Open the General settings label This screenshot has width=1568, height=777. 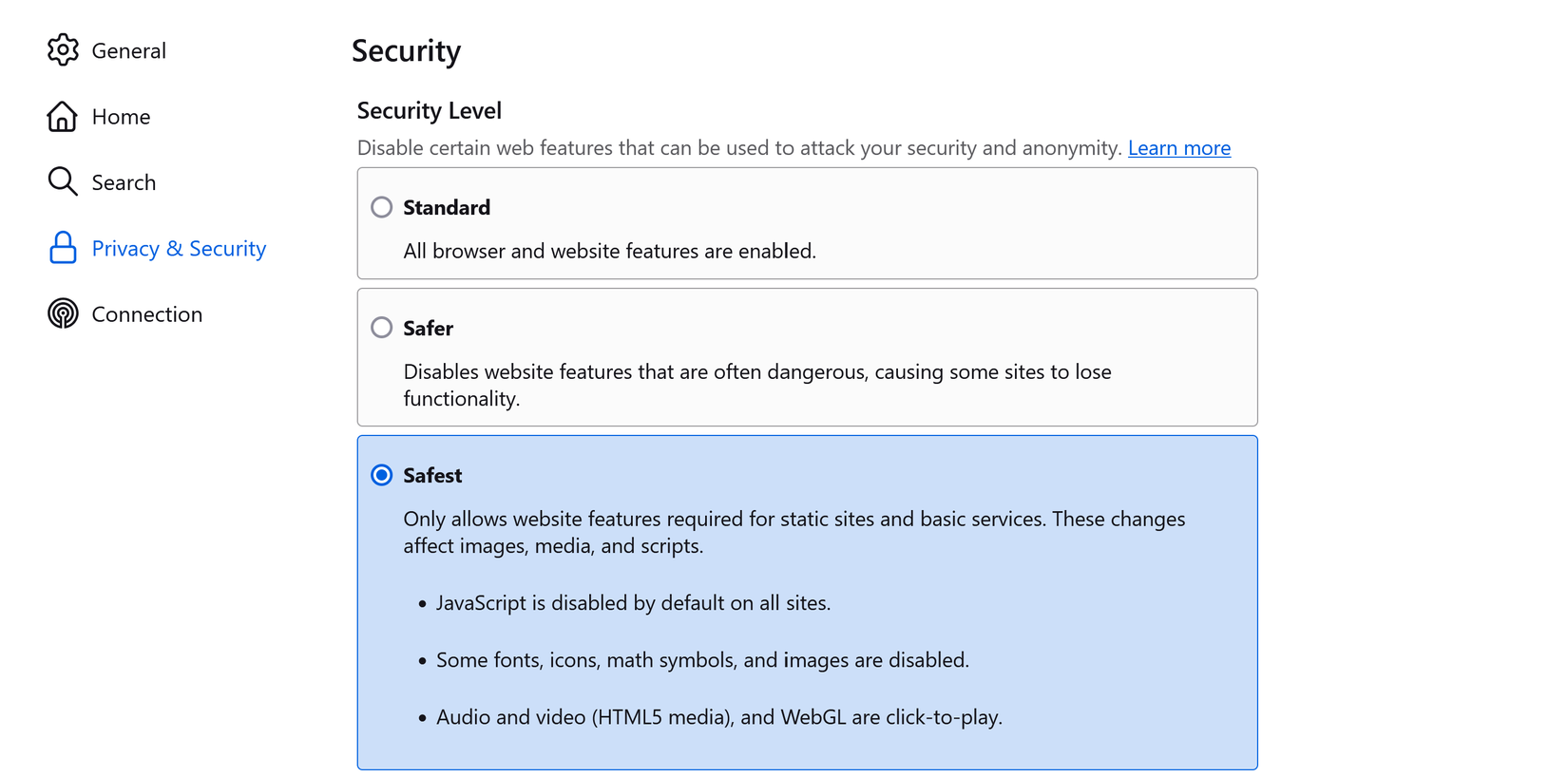pyautogui.click(x=128, y=51)
